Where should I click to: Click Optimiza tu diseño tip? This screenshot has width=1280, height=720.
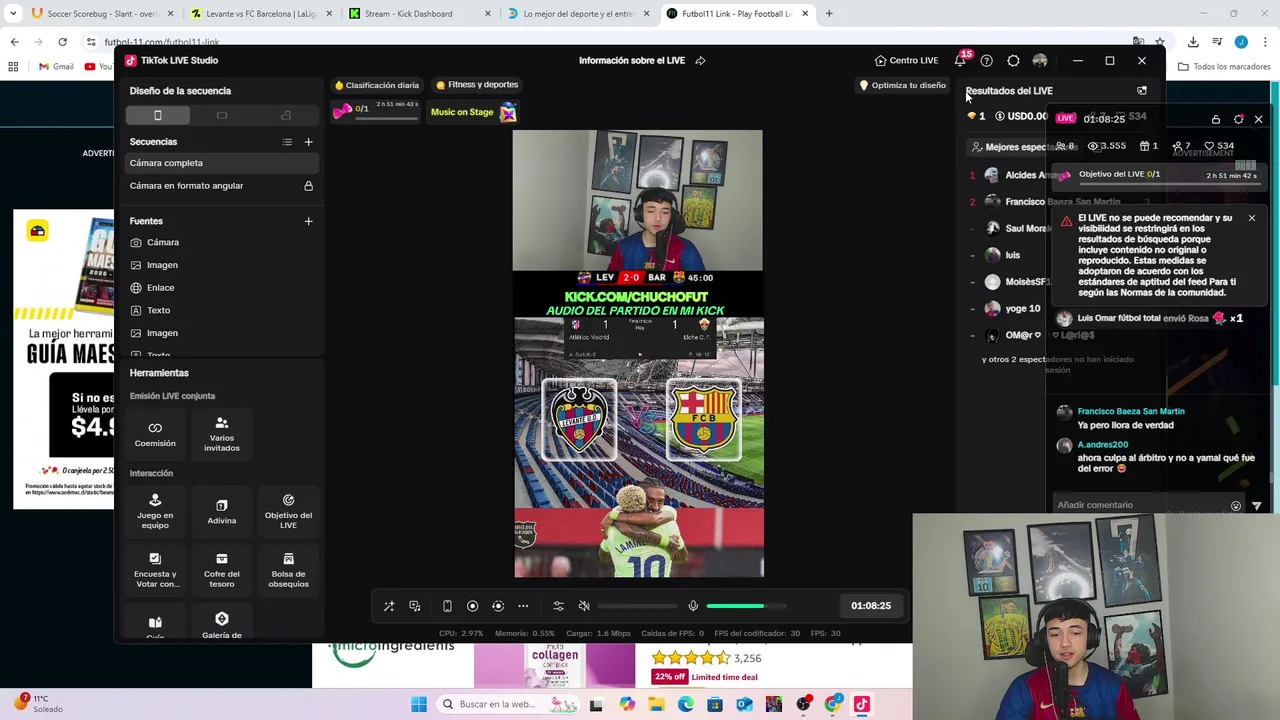pos(902,85)
